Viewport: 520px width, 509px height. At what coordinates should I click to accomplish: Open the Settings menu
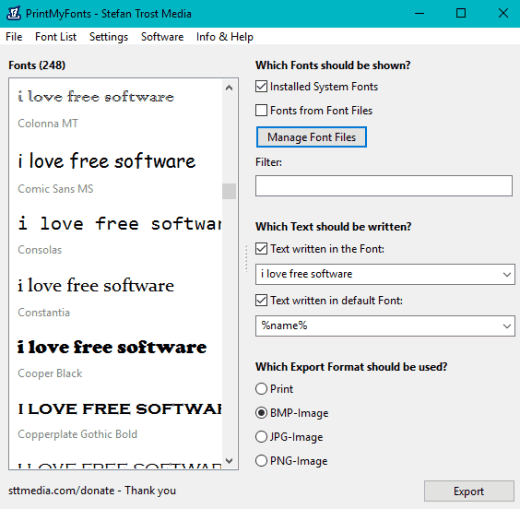pos(109,37)
